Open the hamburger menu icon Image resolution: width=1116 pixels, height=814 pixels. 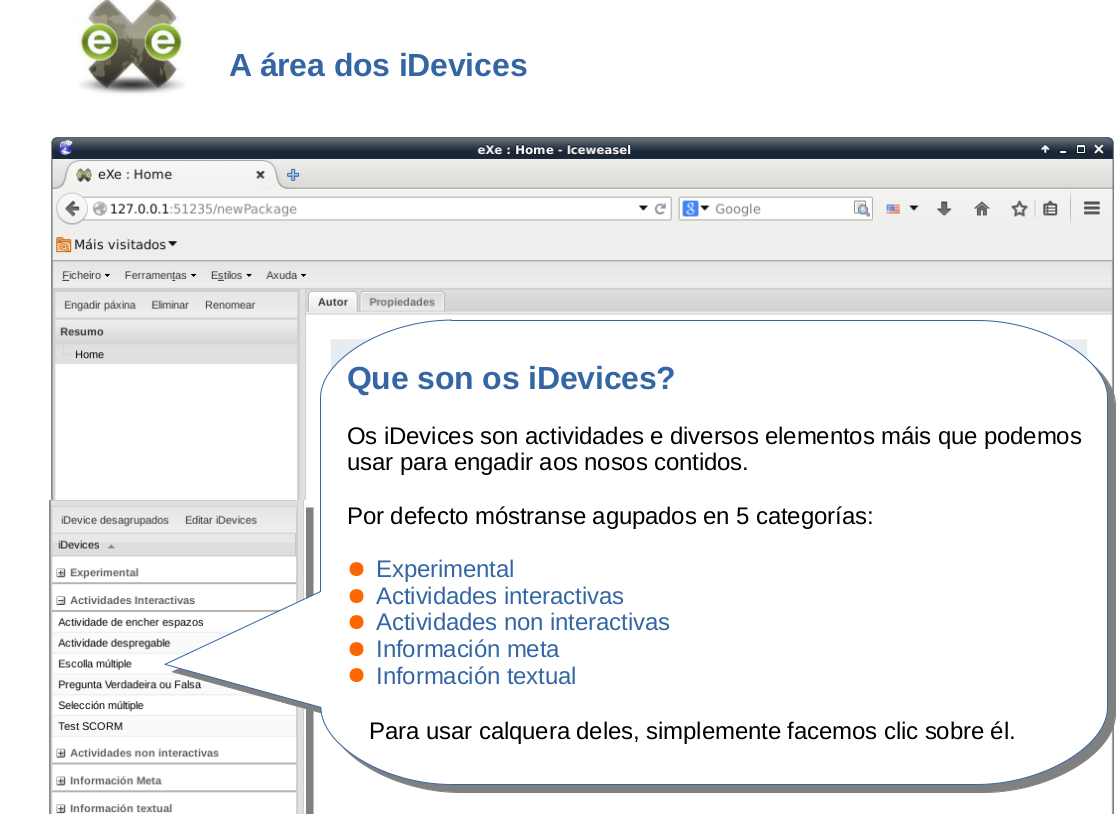(x=1092, y=209)
